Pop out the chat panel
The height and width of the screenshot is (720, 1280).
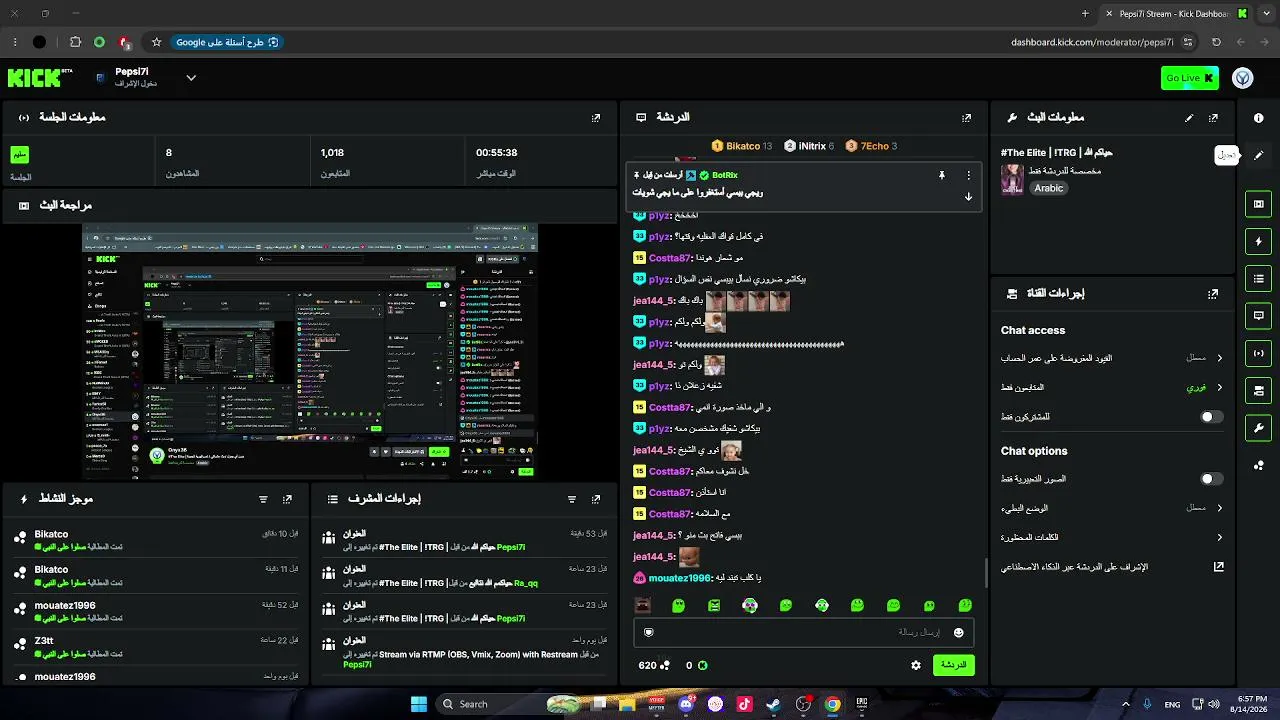click(x=966, y=118)
